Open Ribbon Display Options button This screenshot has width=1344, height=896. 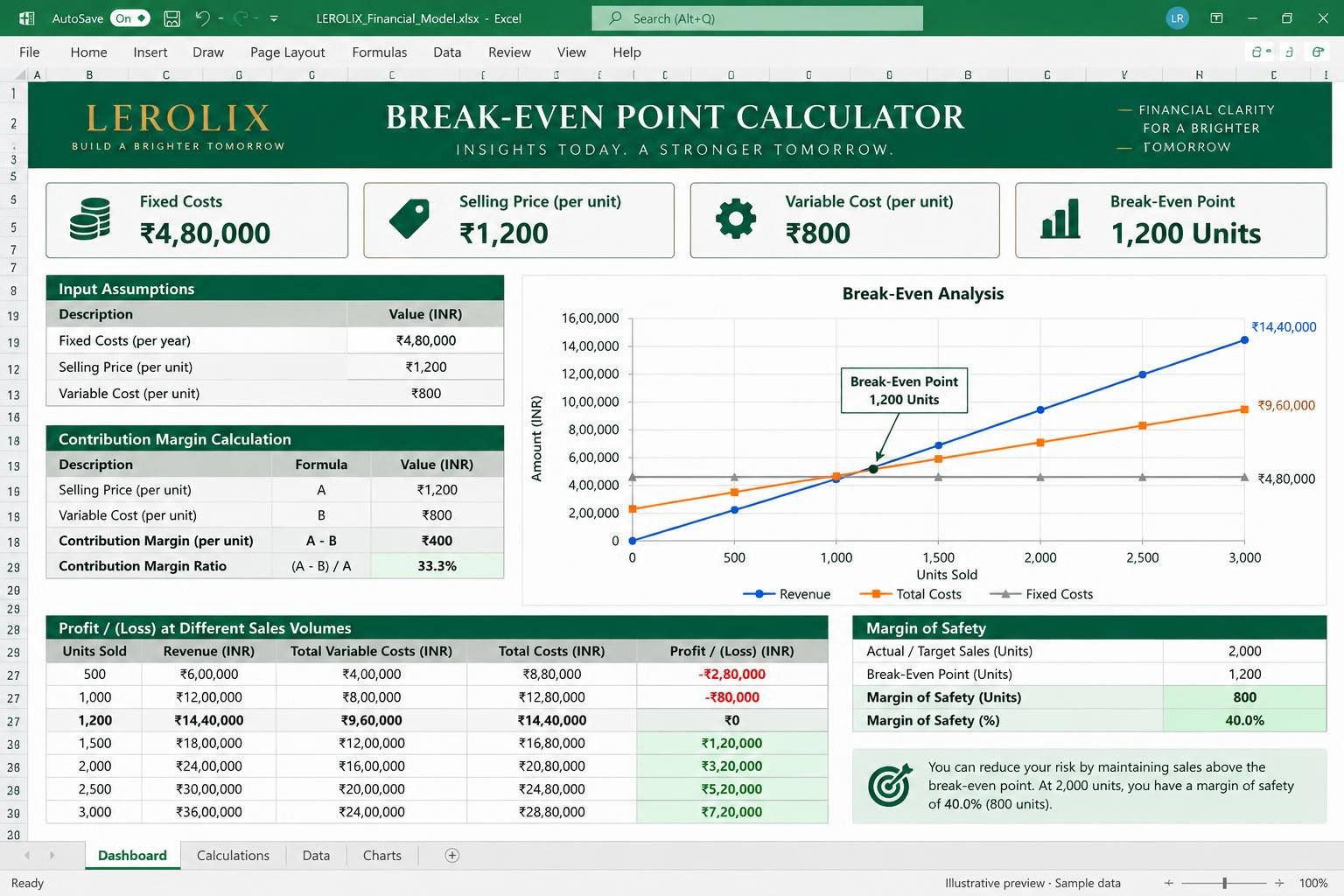coord(1216,18)
